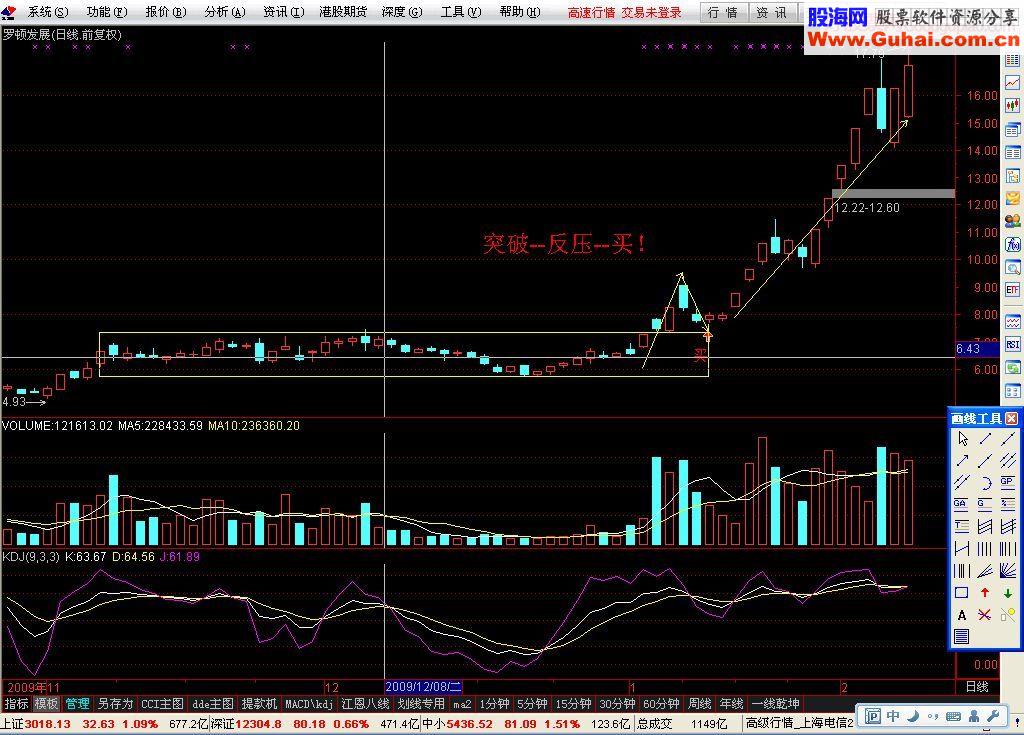Click the wave indicator sidebar icon

click(x=1012, y=321)
